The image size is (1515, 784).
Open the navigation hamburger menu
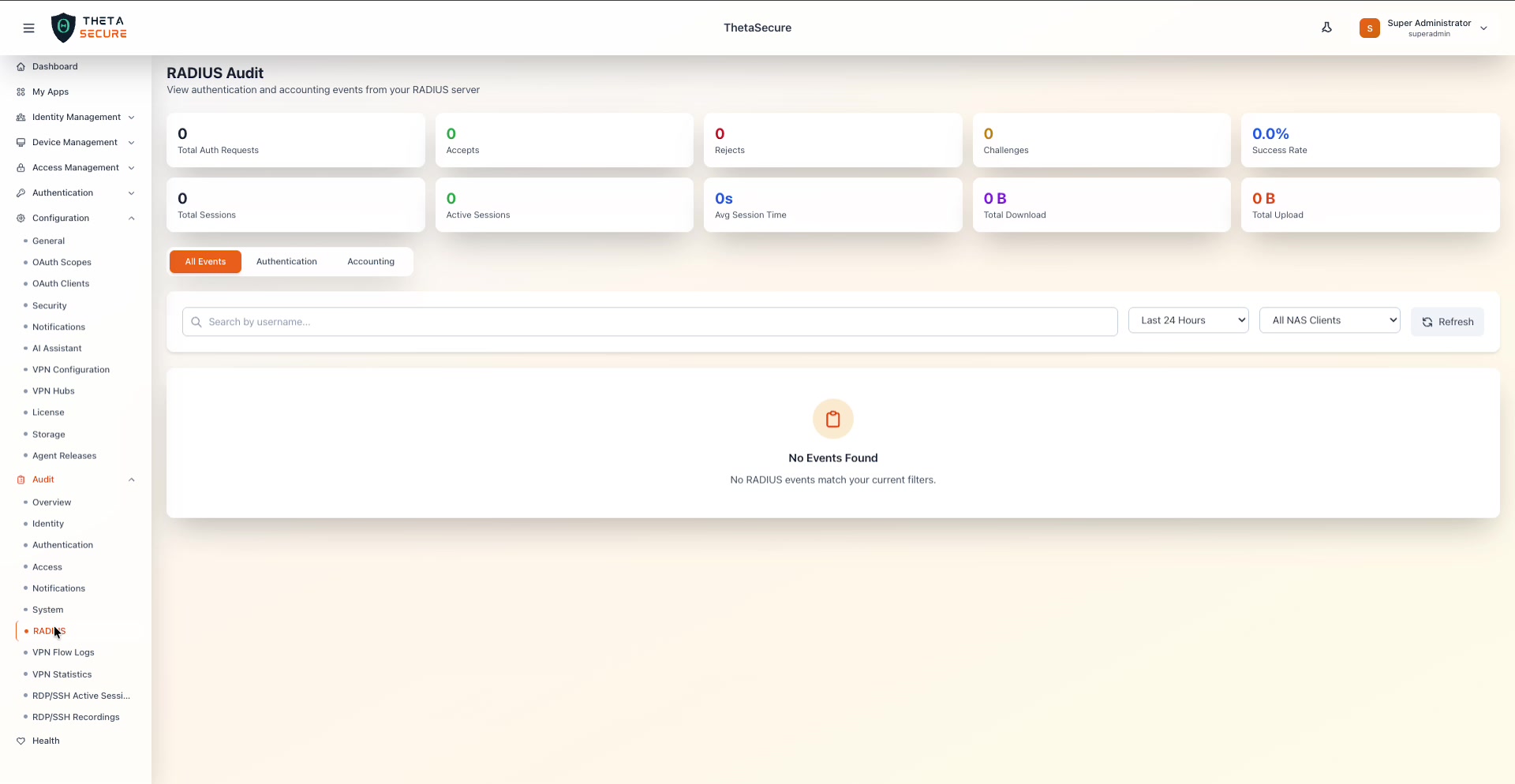point(29,28)
